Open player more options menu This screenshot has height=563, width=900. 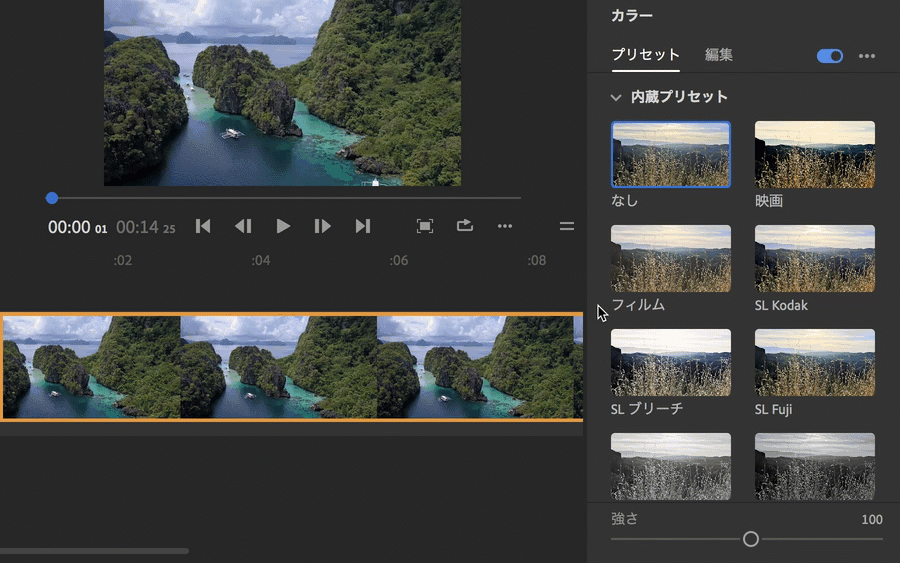pyautogui.click(x=505, y=226)
